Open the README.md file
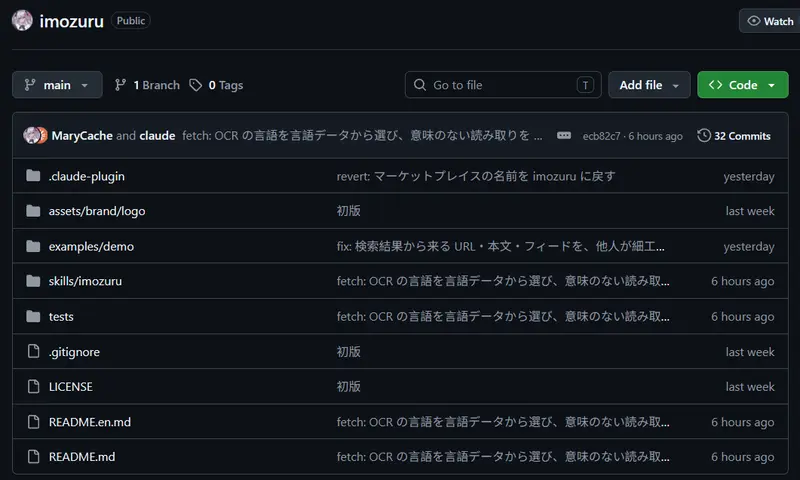Image resolution: width=800 pixels, height=480 pixels. click(x=82, y=457)
